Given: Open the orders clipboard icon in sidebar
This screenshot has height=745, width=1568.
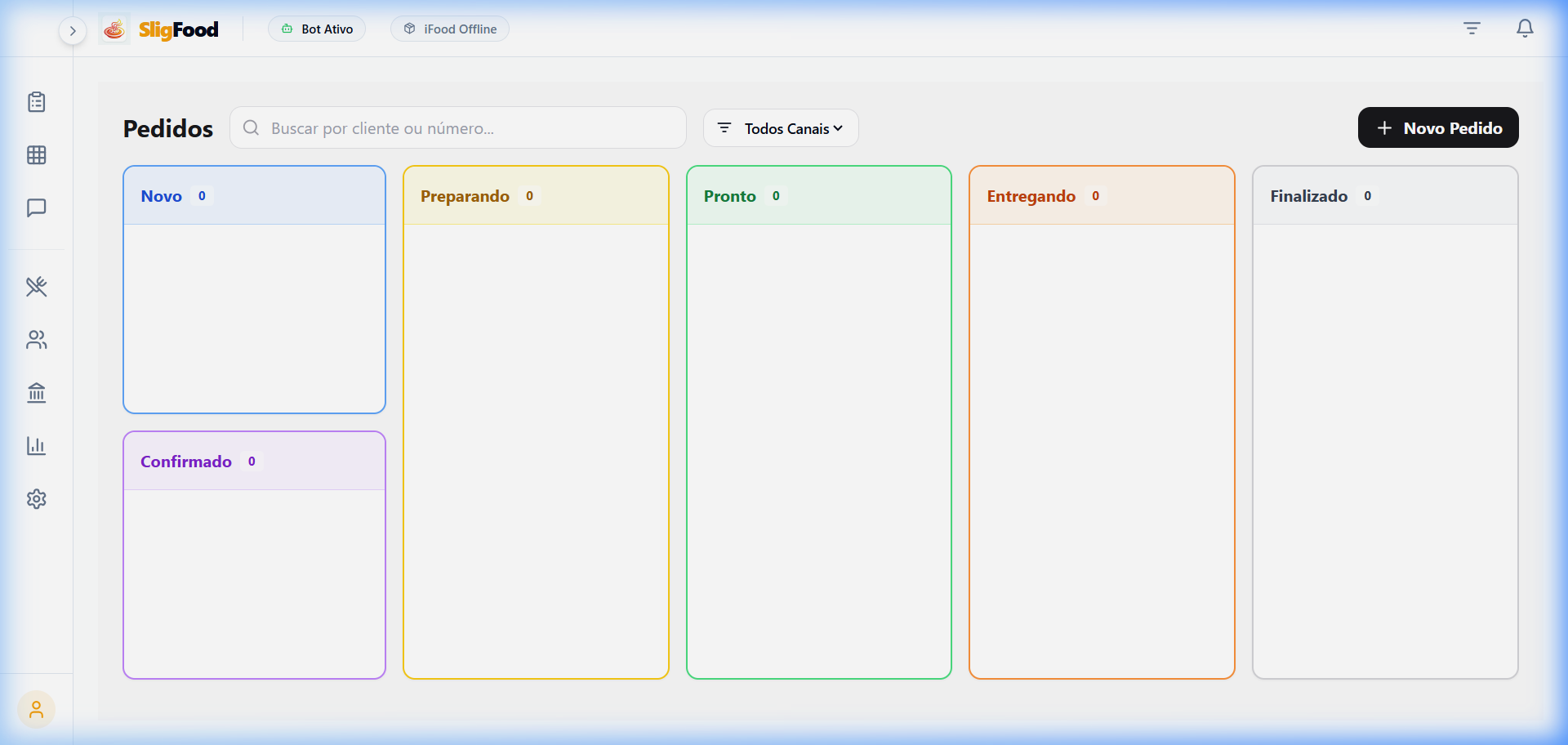Looking at the screenshot, I should tap(37, 102).
